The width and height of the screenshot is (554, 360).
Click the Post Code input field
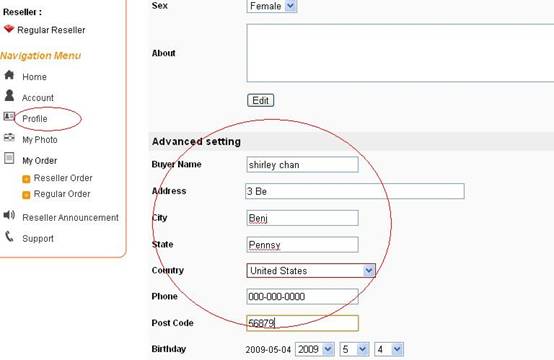pyautogui.click(x=302, y=323)
